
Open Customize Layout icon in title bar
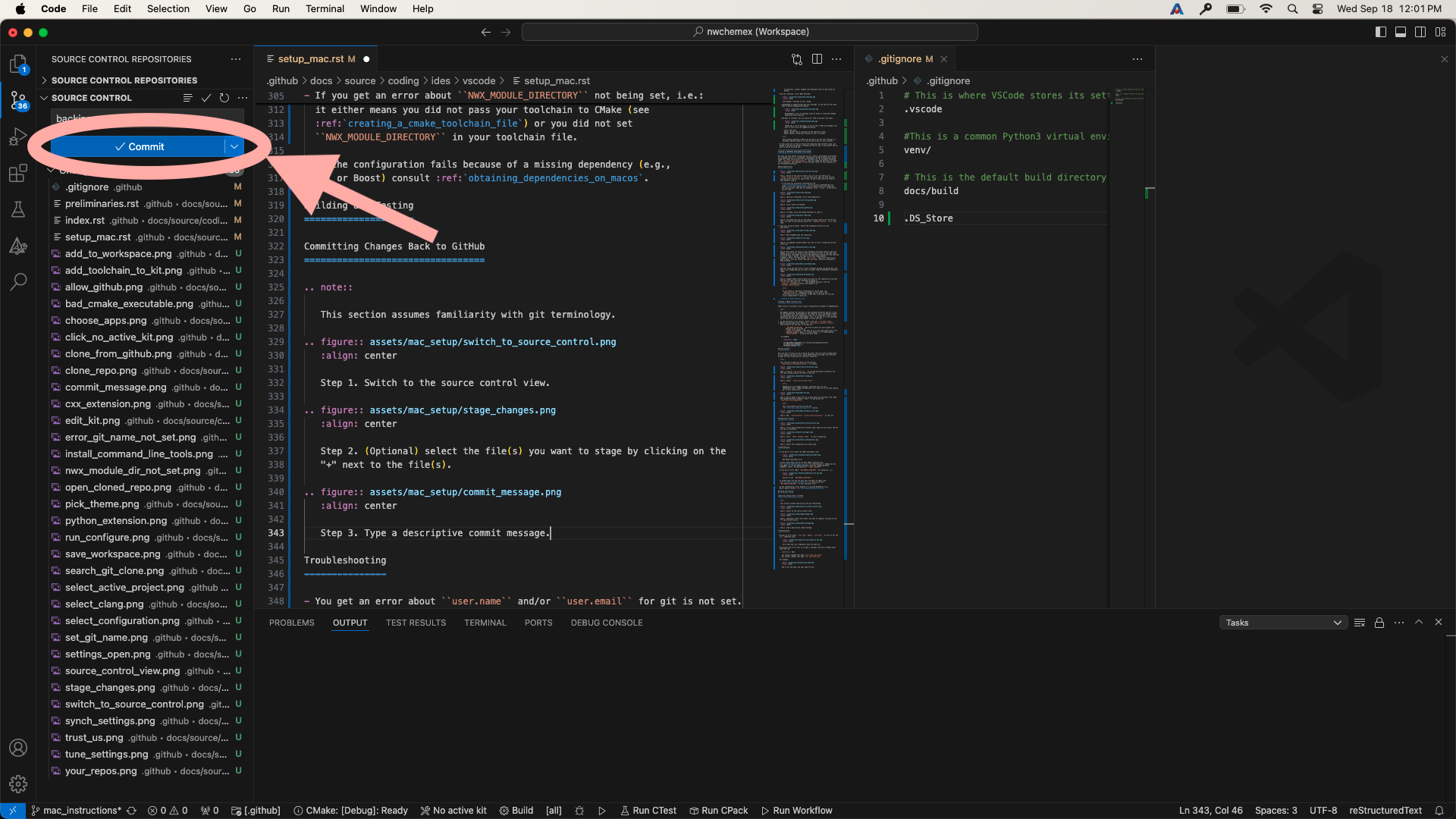tap(1440, 32)
